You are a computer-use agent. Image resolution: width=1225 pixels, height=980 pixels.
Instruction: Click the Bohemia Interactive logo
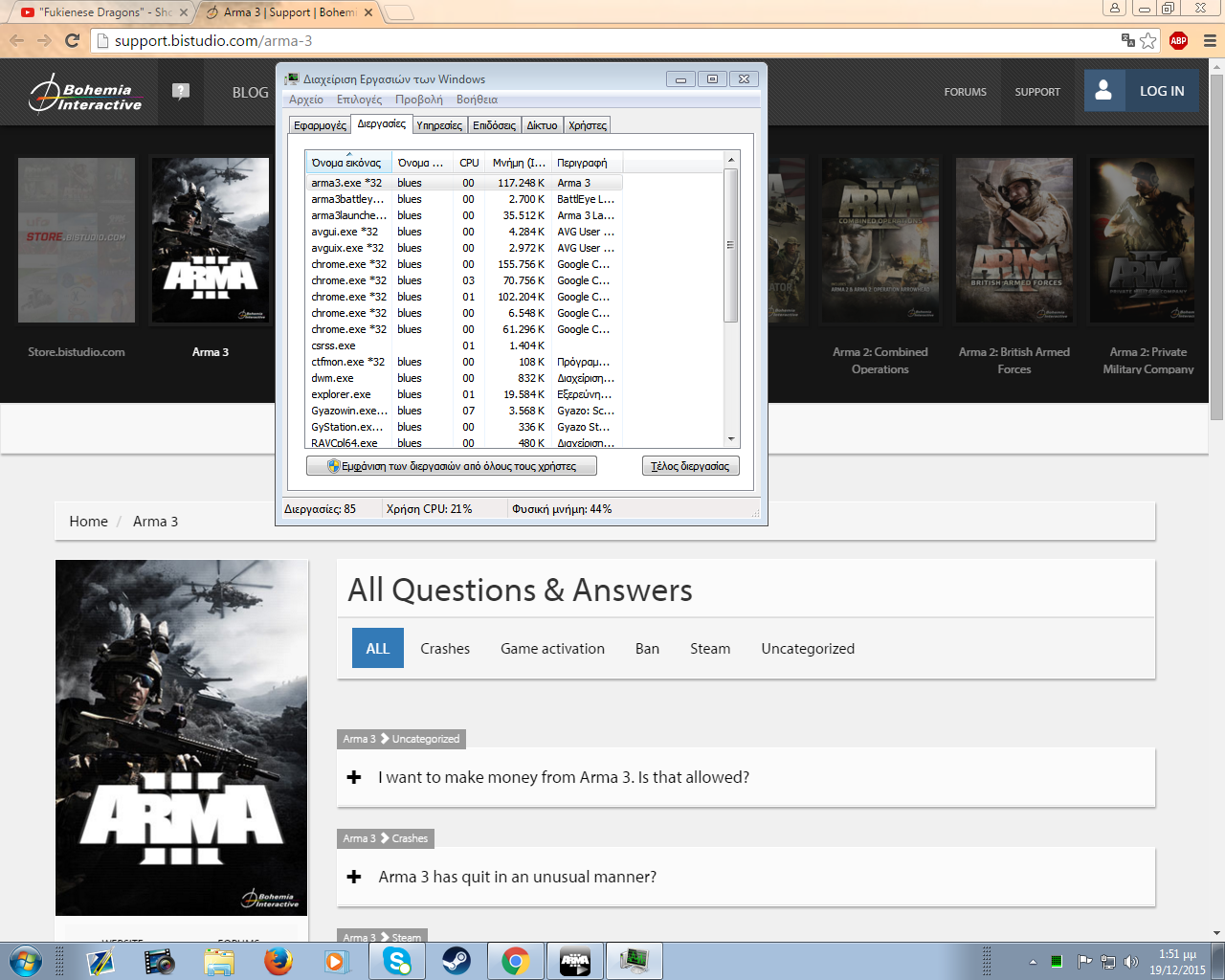85,92
